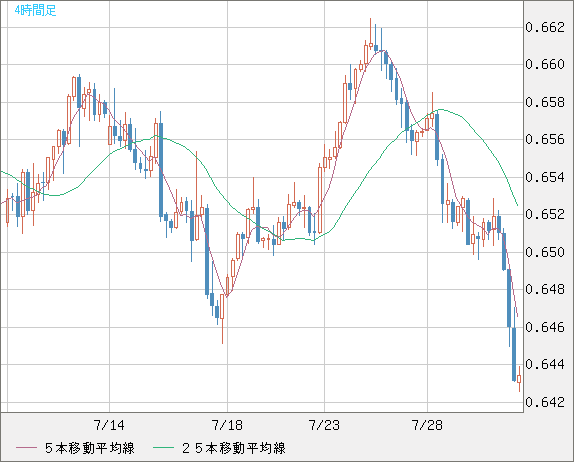Click the 5本移動平均線 legend text
This screenshot has height=462, width=574.
point(90,448)
